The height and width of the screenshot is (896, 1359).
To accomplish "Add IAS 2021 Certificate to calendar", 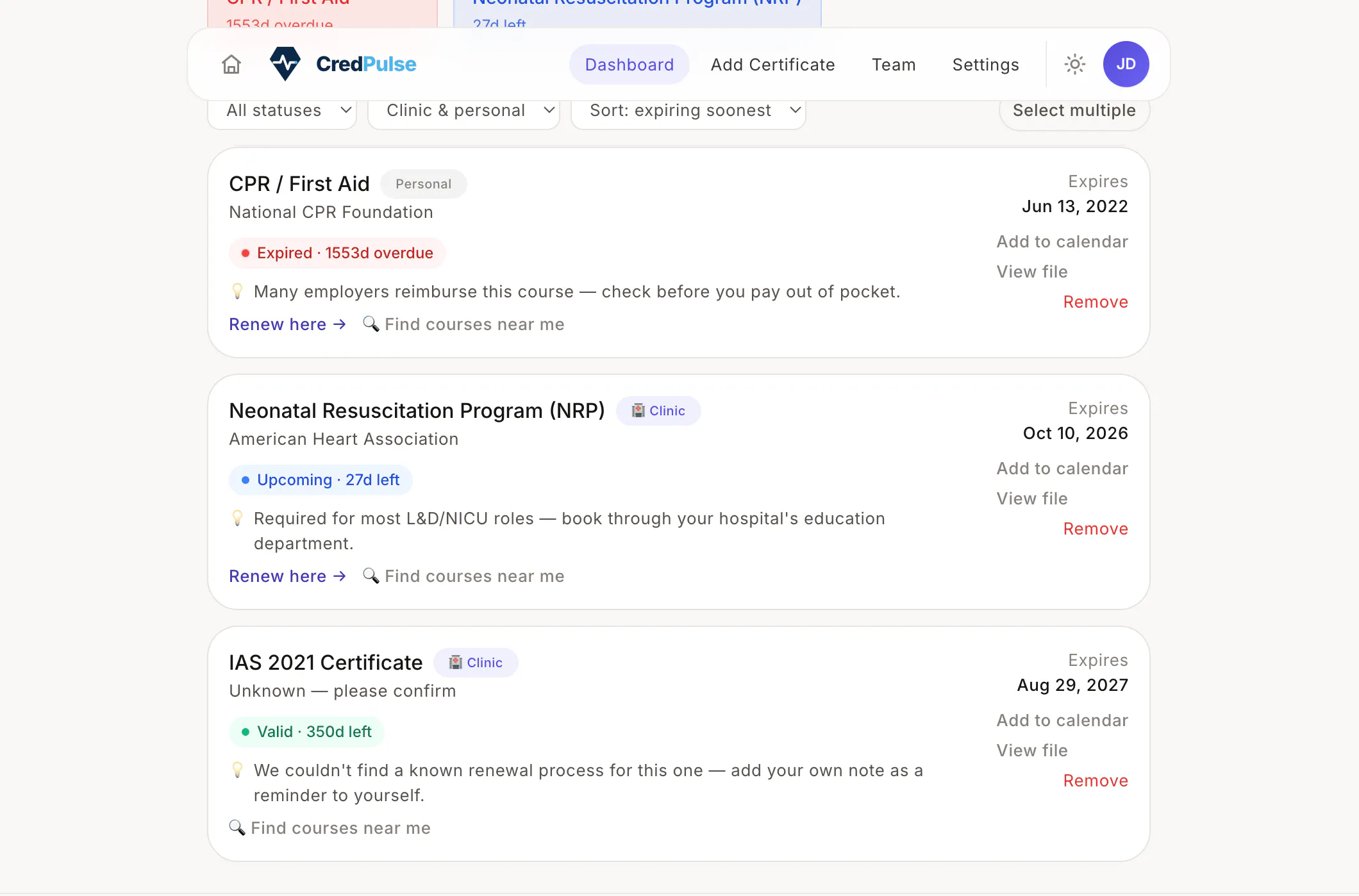I will pyautogui.click(x=1062, y=720).
